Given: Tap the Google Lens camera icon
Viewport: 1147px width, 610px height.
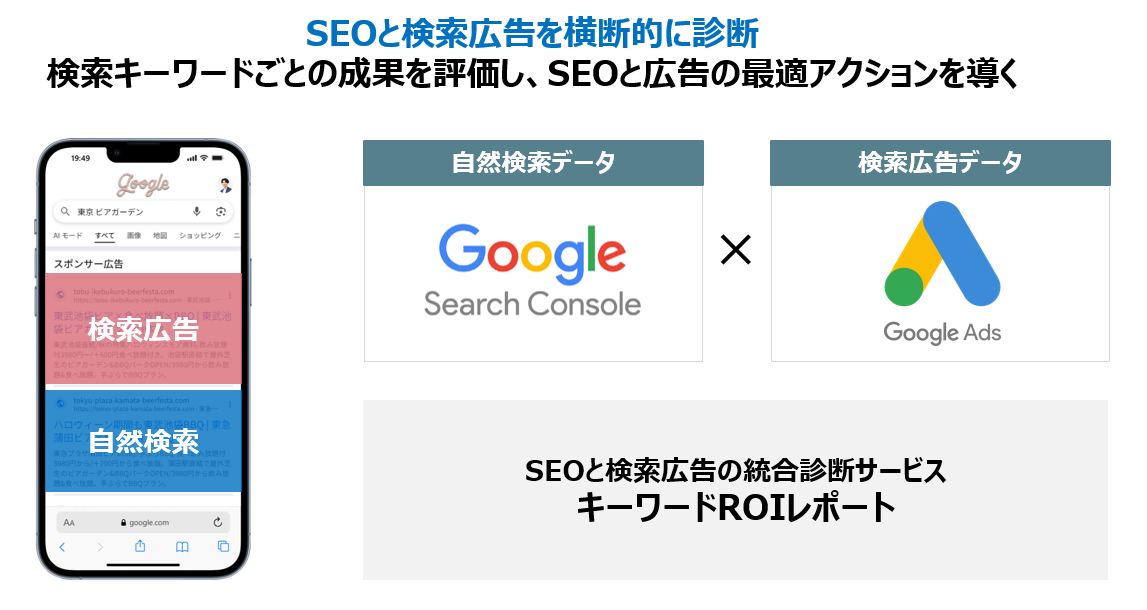Looking at the screenshot, I should [220, 212].
